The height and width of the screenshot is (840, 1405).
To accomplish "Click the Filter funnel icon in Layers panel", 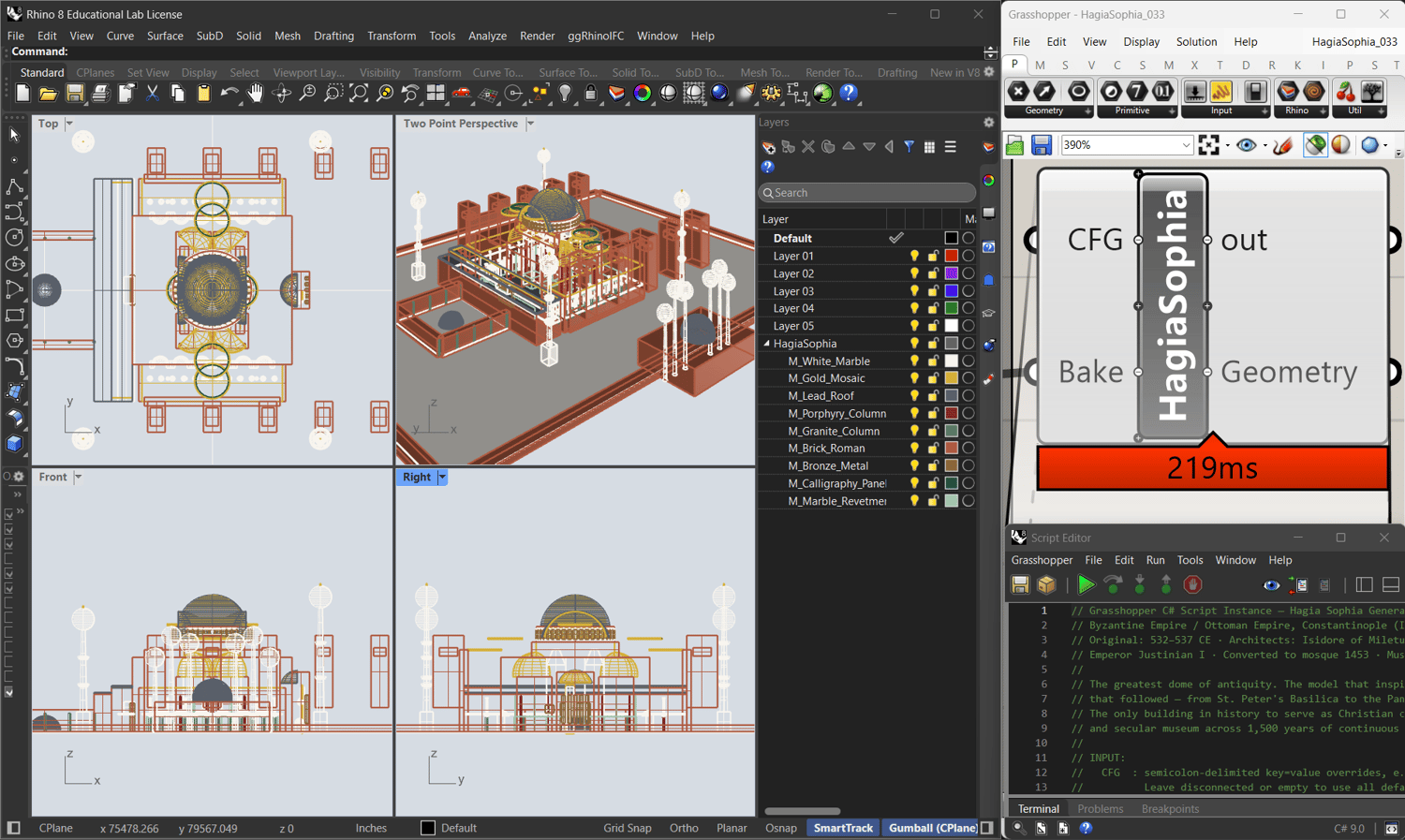I will (x=909, y=147).
